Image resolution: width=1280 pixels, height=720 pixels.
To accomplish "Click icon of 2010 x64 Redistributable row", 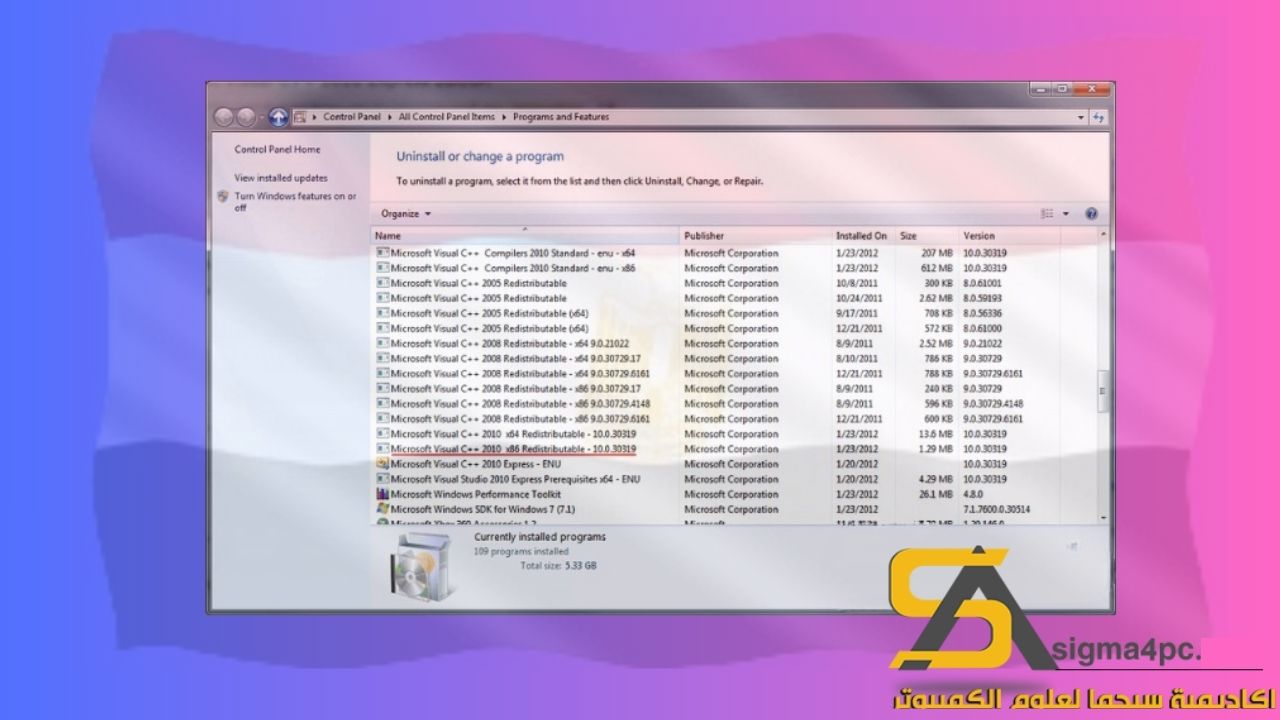I will point(382,434).
